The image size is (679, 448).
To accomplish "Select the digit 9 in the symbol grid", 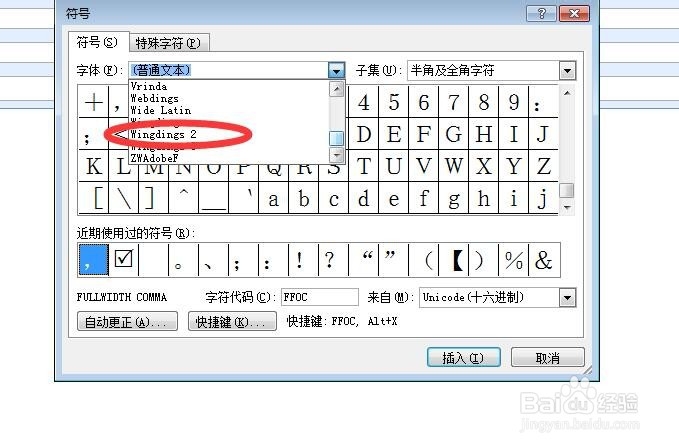I will pos(514,102).
